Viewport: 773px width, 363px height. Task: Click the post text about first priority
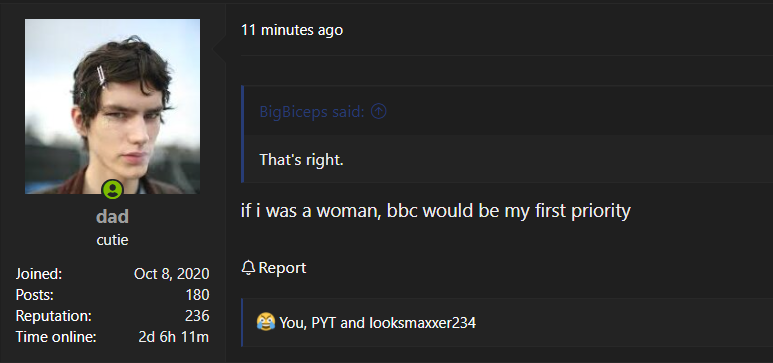tap(436, 211)
